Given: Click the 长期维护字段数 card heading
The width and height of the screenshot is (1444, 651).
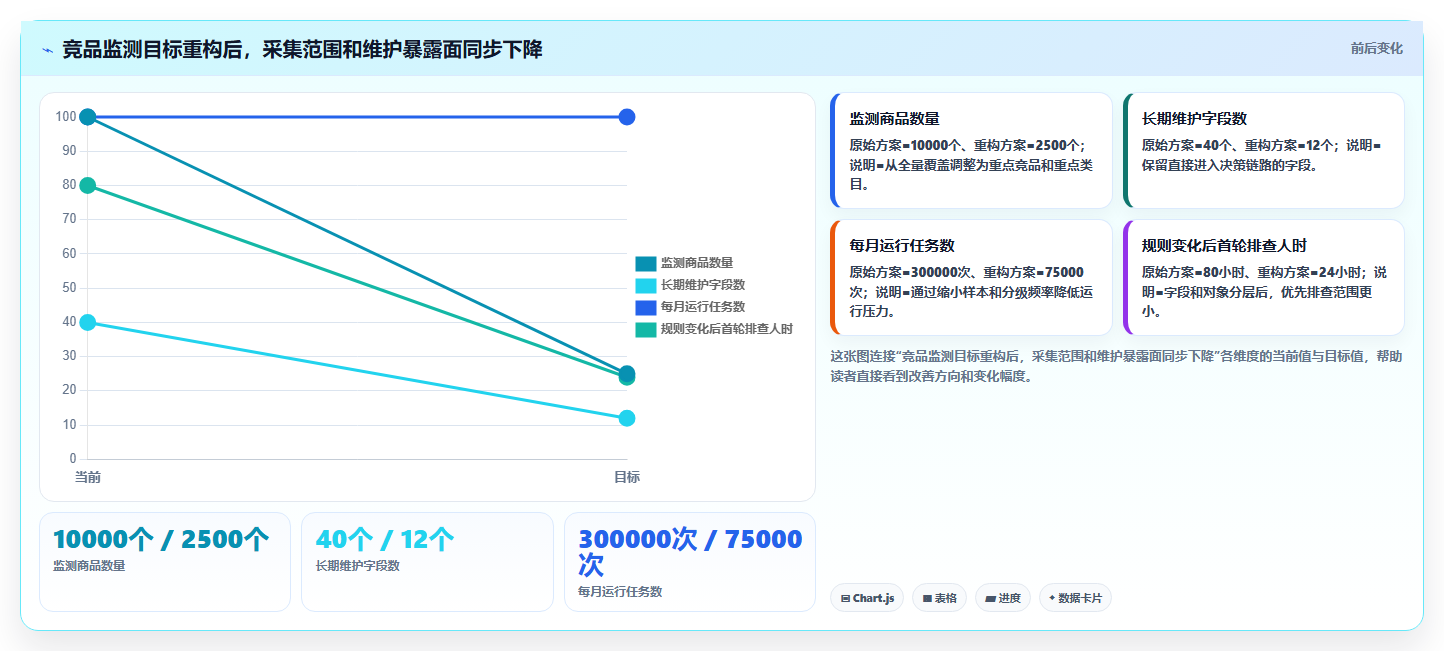Looking at the screenshot, I should (x=1194, y=118).
